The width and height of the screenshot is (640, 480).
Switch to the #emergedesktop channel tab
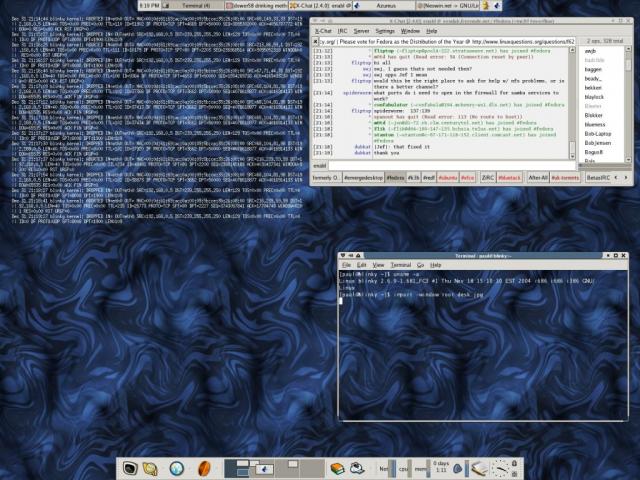pos(363,178)
